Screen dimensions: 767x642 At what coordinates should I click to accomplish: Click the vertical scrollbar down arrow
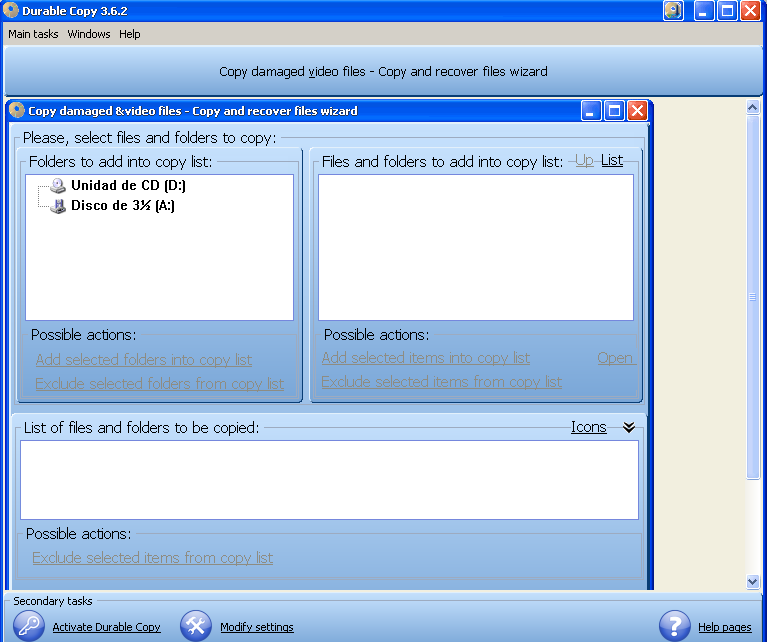click(752, 581)
